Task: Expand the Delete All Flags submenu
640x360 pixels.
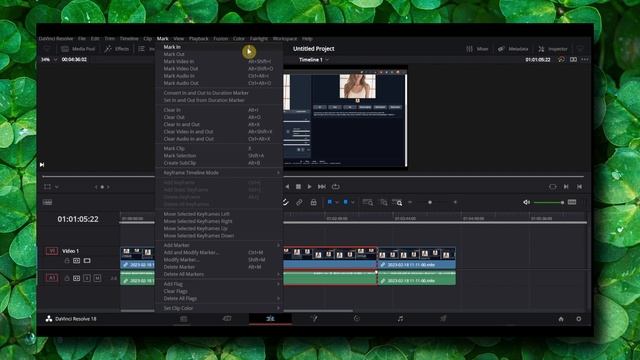Action: [x=278, y=299]
